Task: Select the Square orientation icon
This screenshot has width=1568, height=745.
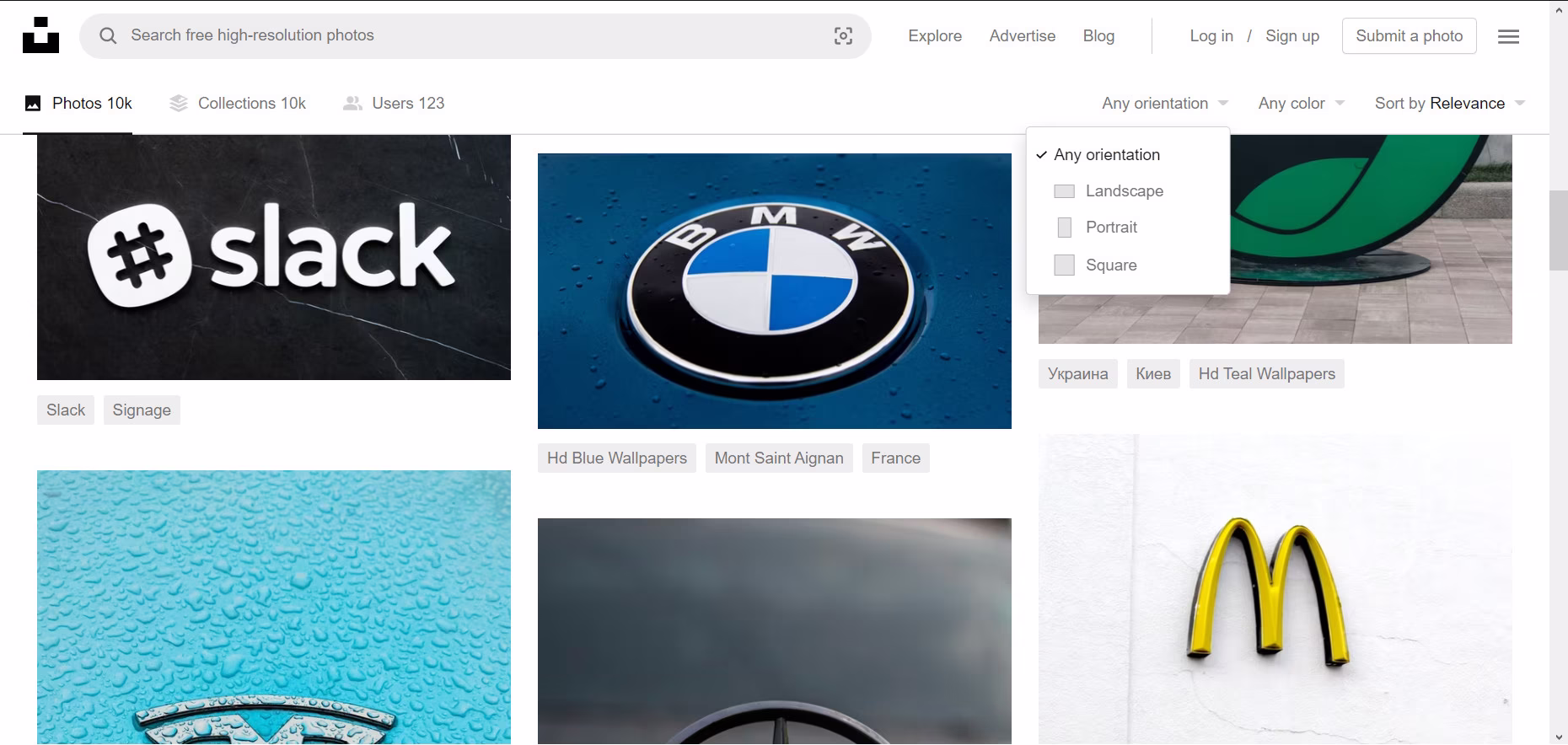Action: point(1065,265)
